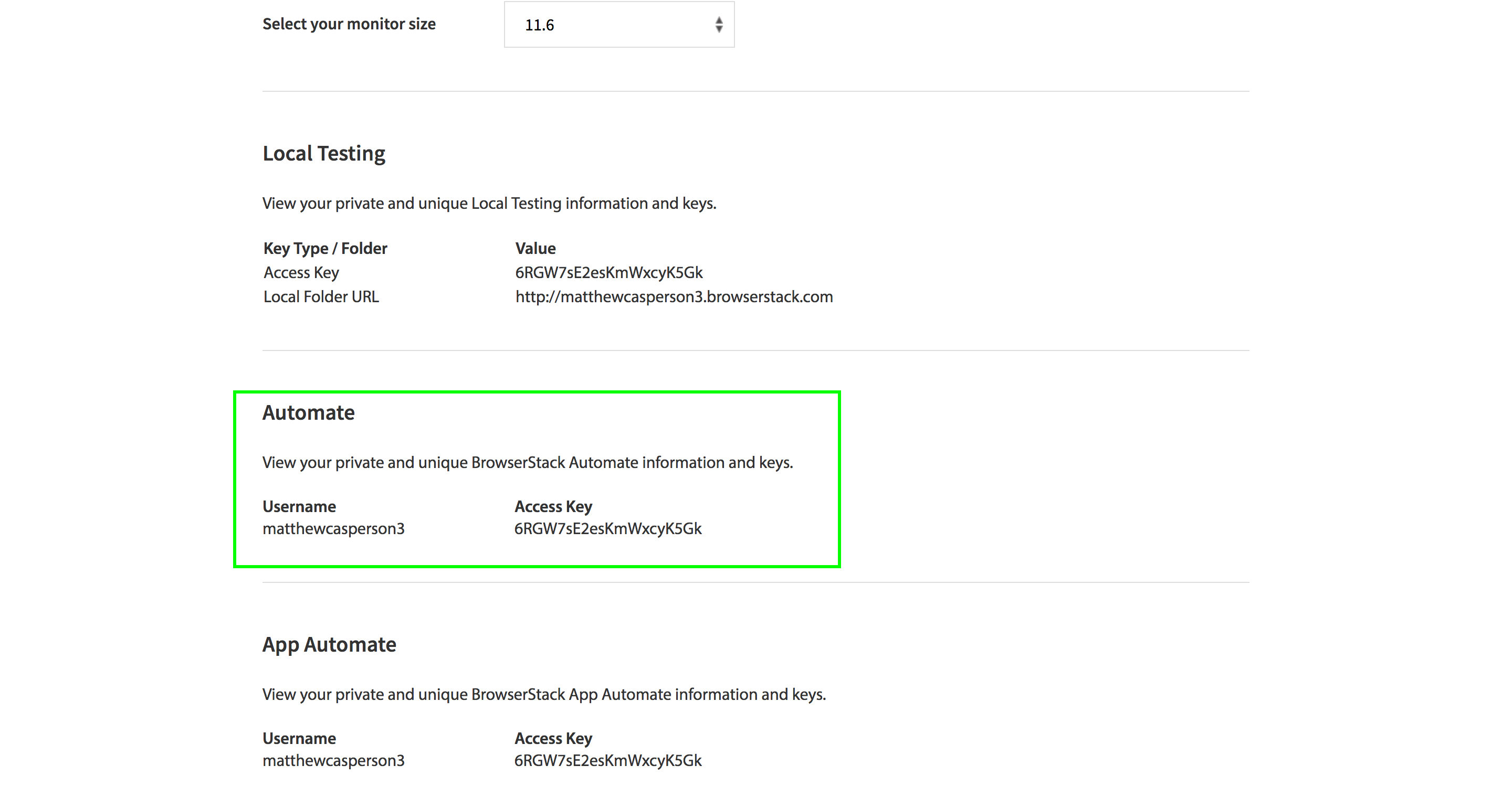Click the 'Local Folder URL' label
This screenshot has height=808, width=1512.
(x=321, y=297)
